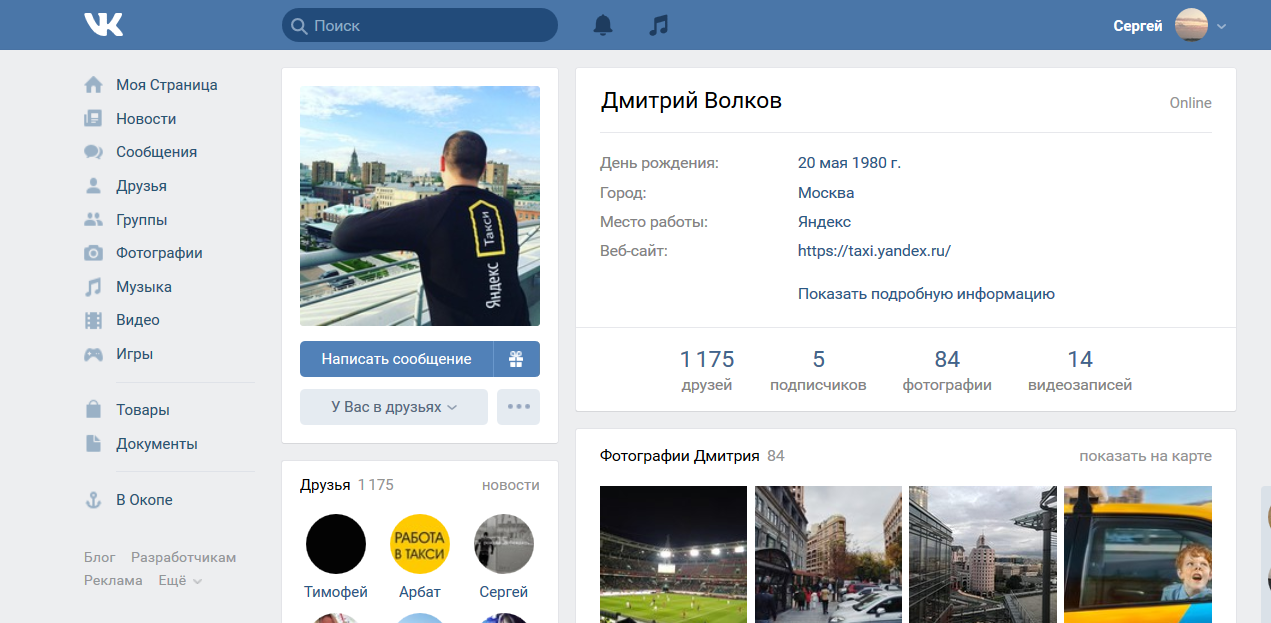Image resolution: width=1271 pixels, height=623 pixels.
Task: Click the home icon beside Моя Страница
Action: pyautogui.click(x=93, y=85)
